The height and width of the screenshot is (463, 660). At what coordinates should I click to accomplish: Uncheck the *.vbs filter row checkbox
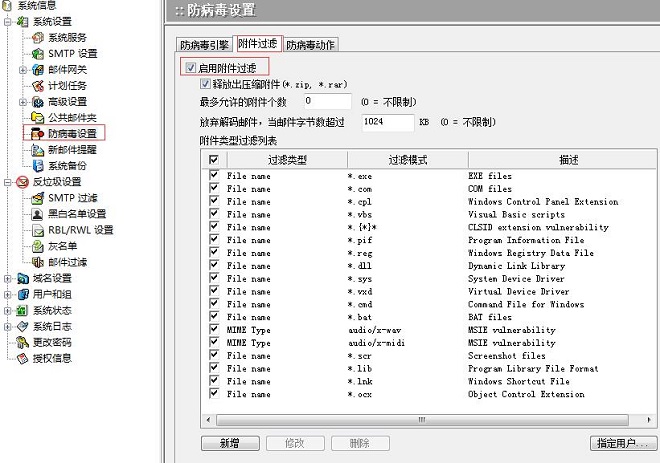[214, 213]
